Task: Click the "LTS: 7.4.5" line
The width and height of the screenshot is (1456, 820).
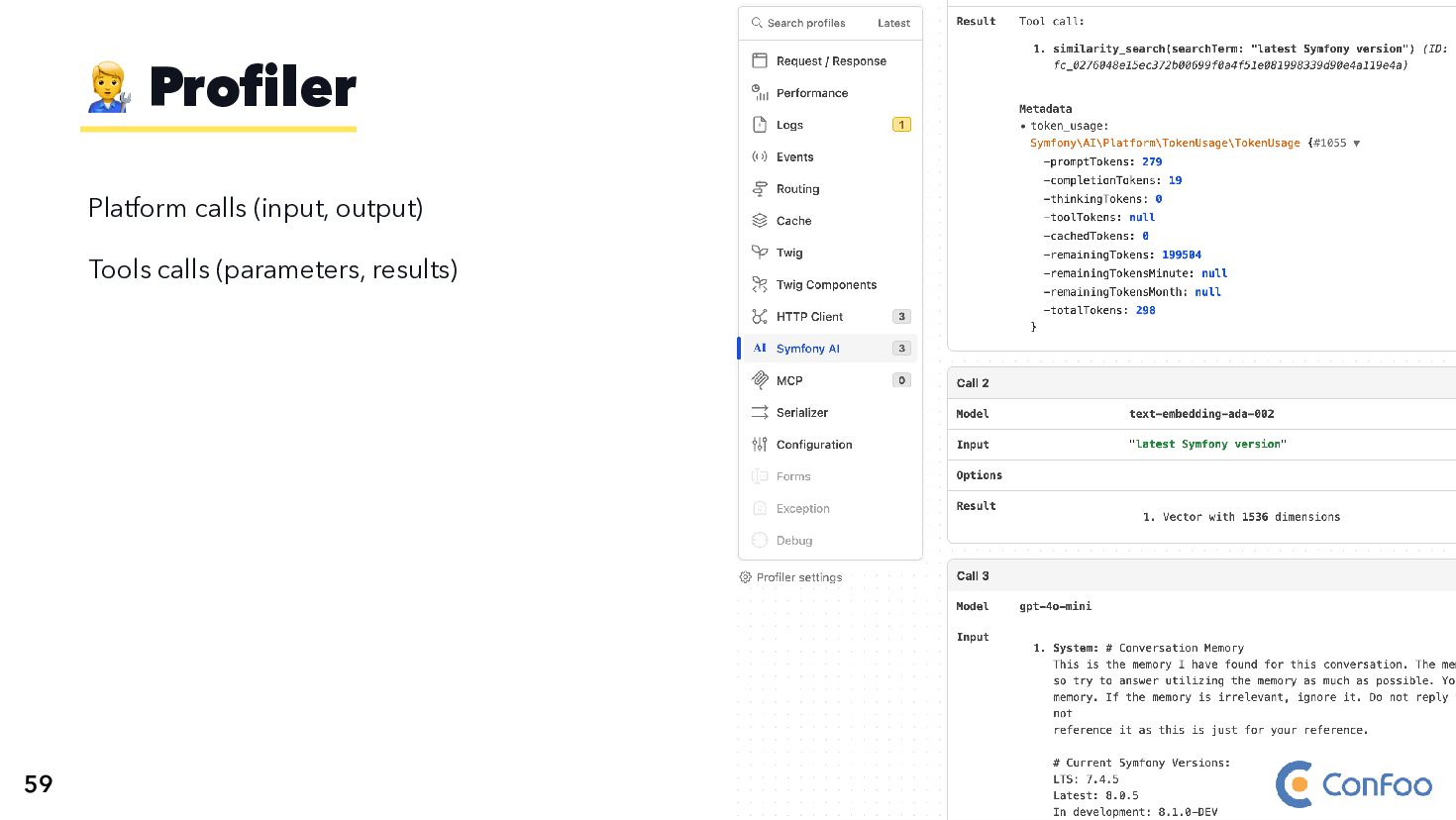Action: [1086, 779]
